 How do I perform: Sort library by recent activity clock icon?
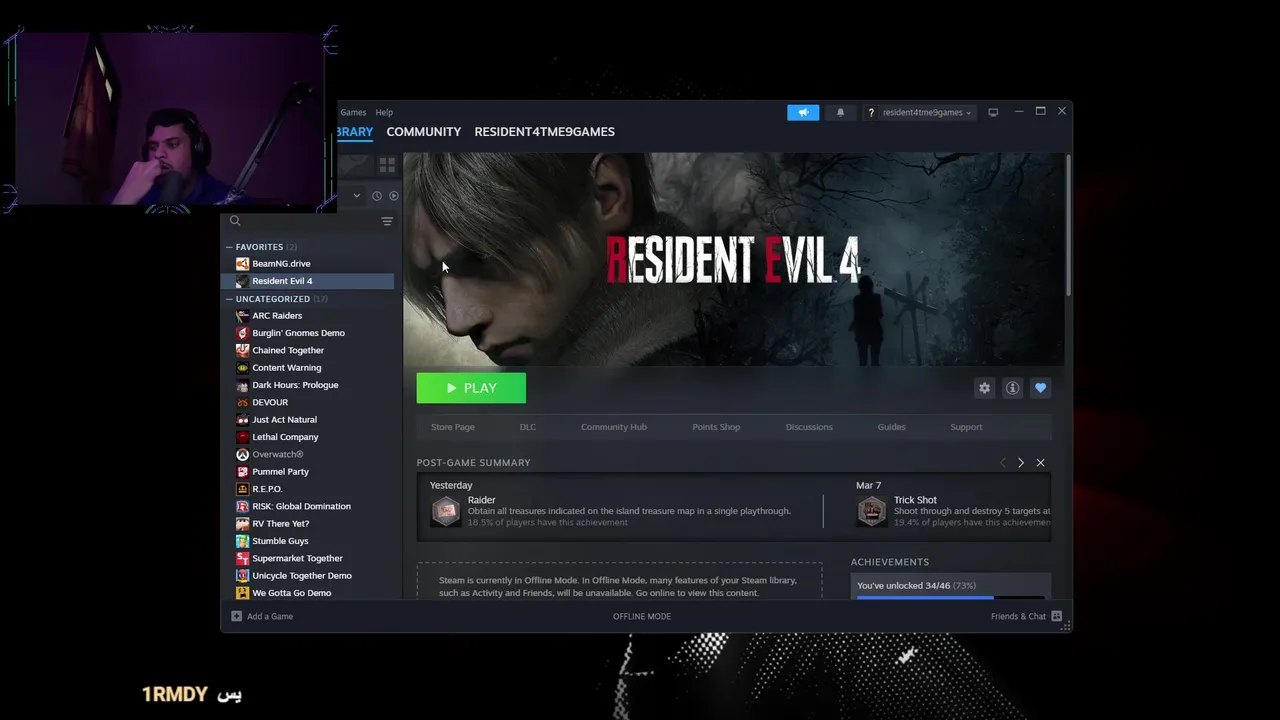coord(377,196)
